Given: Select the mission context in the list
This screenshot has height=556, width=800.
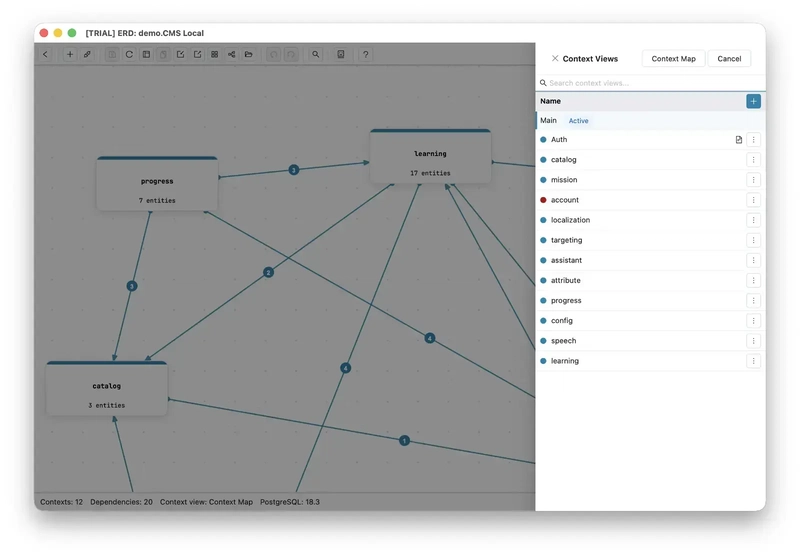Looking at the screenshot, I should point(651,180).
